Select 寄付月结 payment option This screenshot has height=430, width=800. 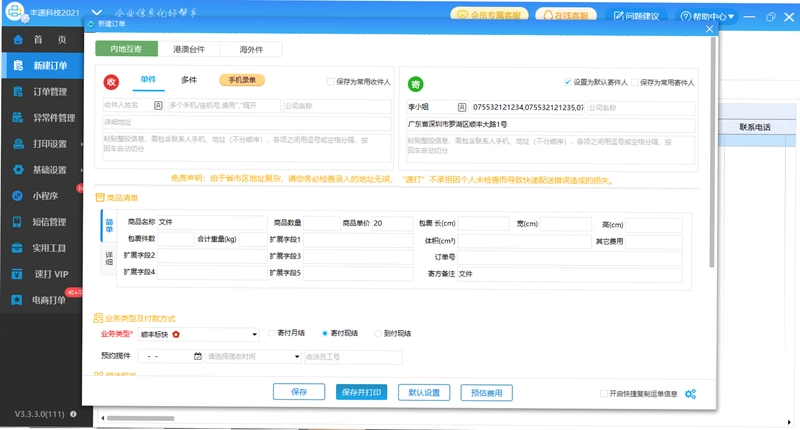pyautogui.click(x=271, y=333)
